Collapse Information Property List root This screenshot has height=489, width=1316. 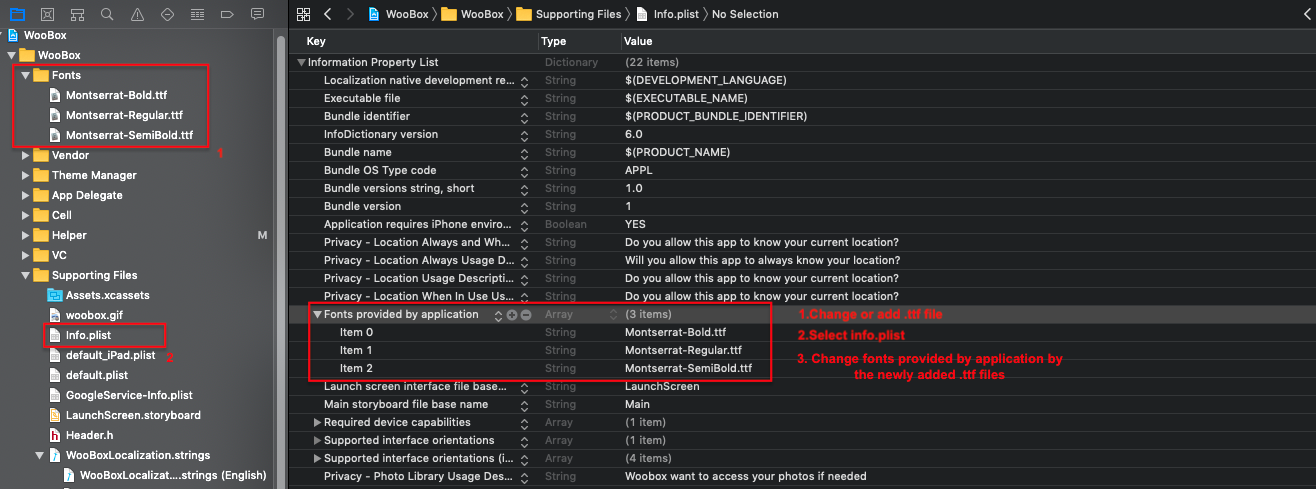(301, 62)
